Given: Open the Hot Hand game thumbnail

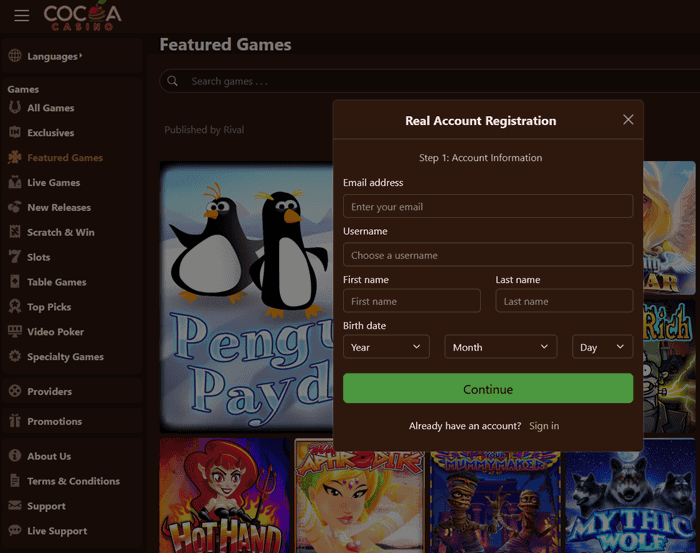Looking at the screenshot, I should click(225, 495).
